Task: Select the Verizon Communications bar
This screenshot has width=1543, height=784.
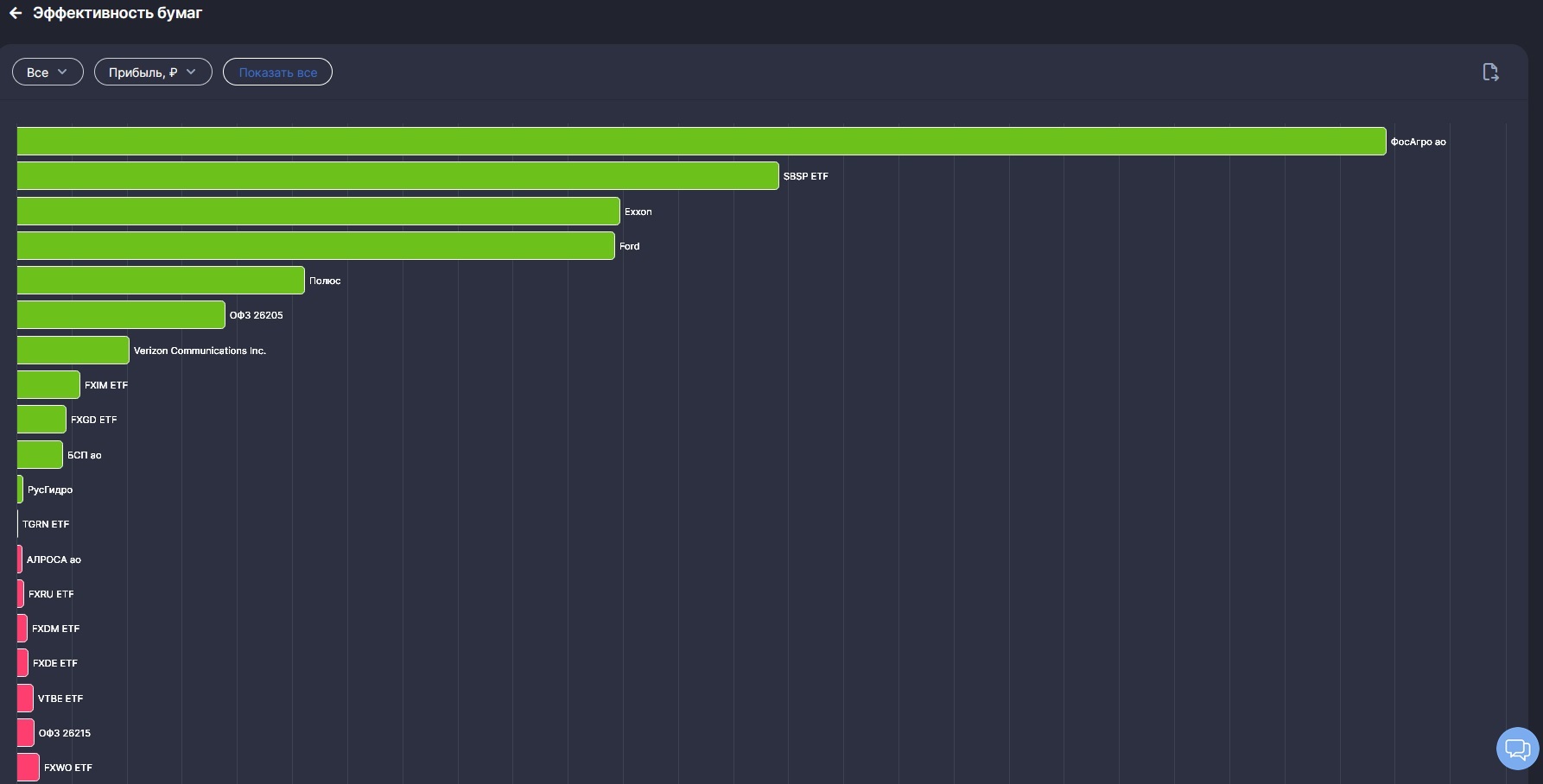Action: pos(73,351)
